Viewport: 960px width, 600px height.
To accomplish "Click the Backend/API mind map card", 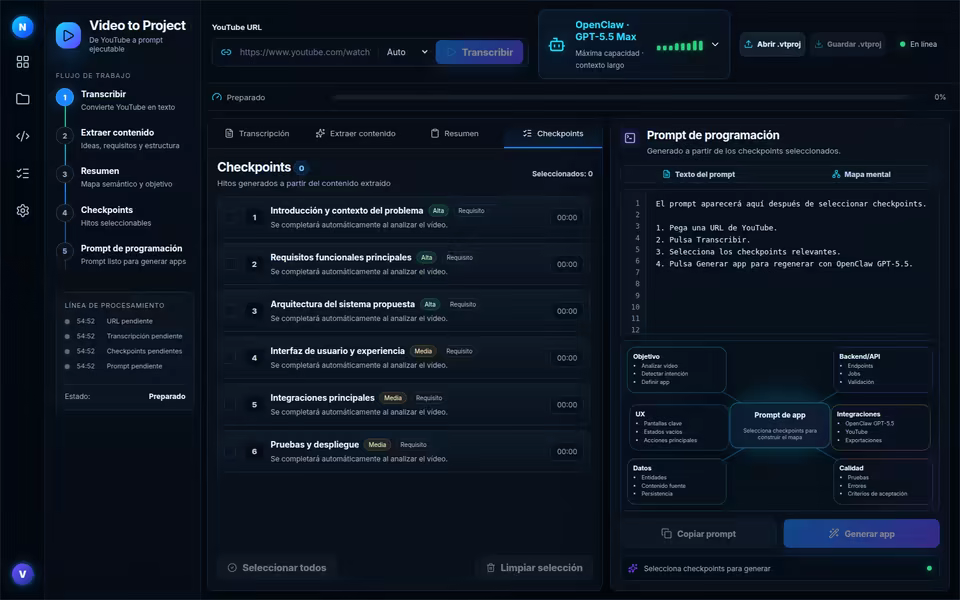I will 883,370.
